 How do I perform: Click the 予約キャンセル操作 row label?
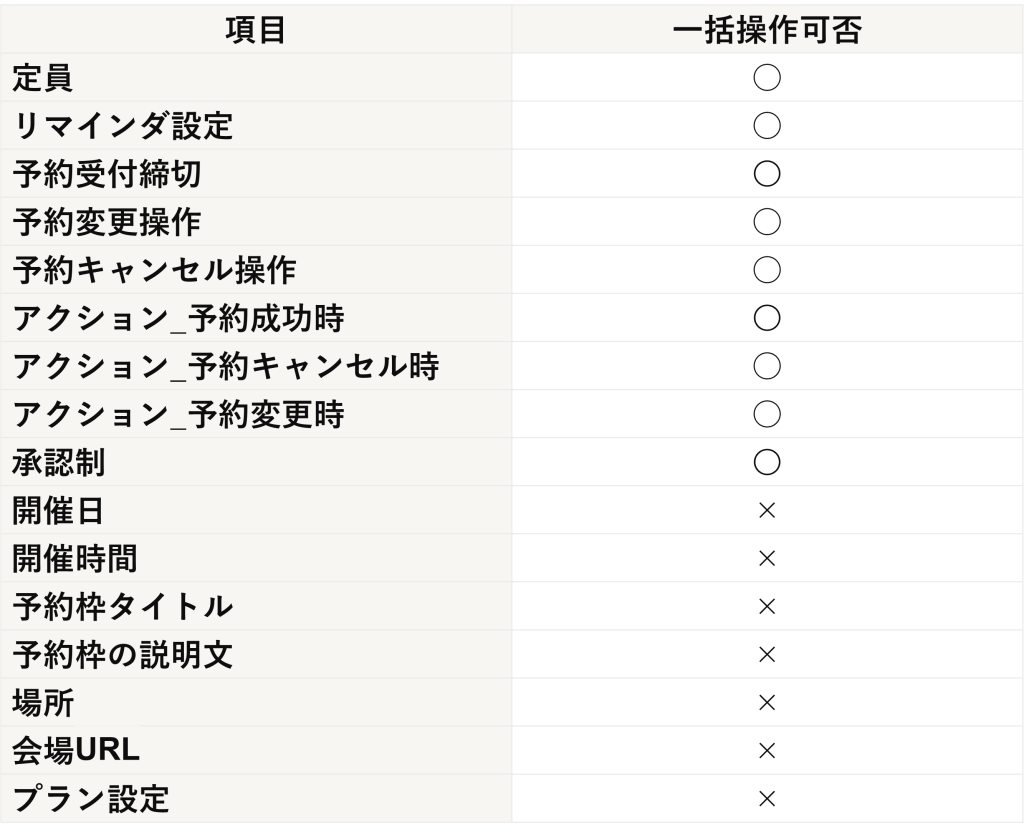(x=154, y=270)
